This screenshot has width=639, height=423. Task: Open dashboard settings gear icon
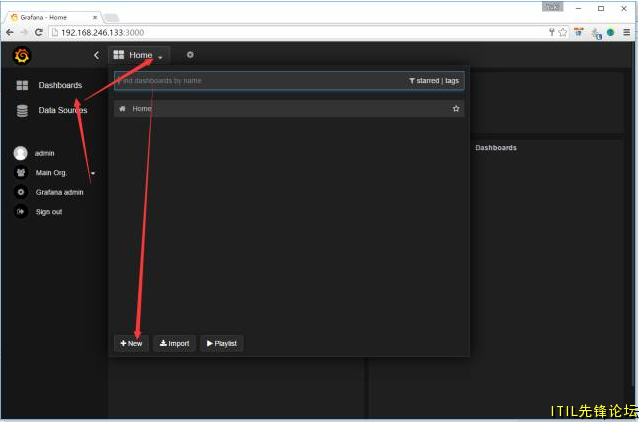pos(190,55)
